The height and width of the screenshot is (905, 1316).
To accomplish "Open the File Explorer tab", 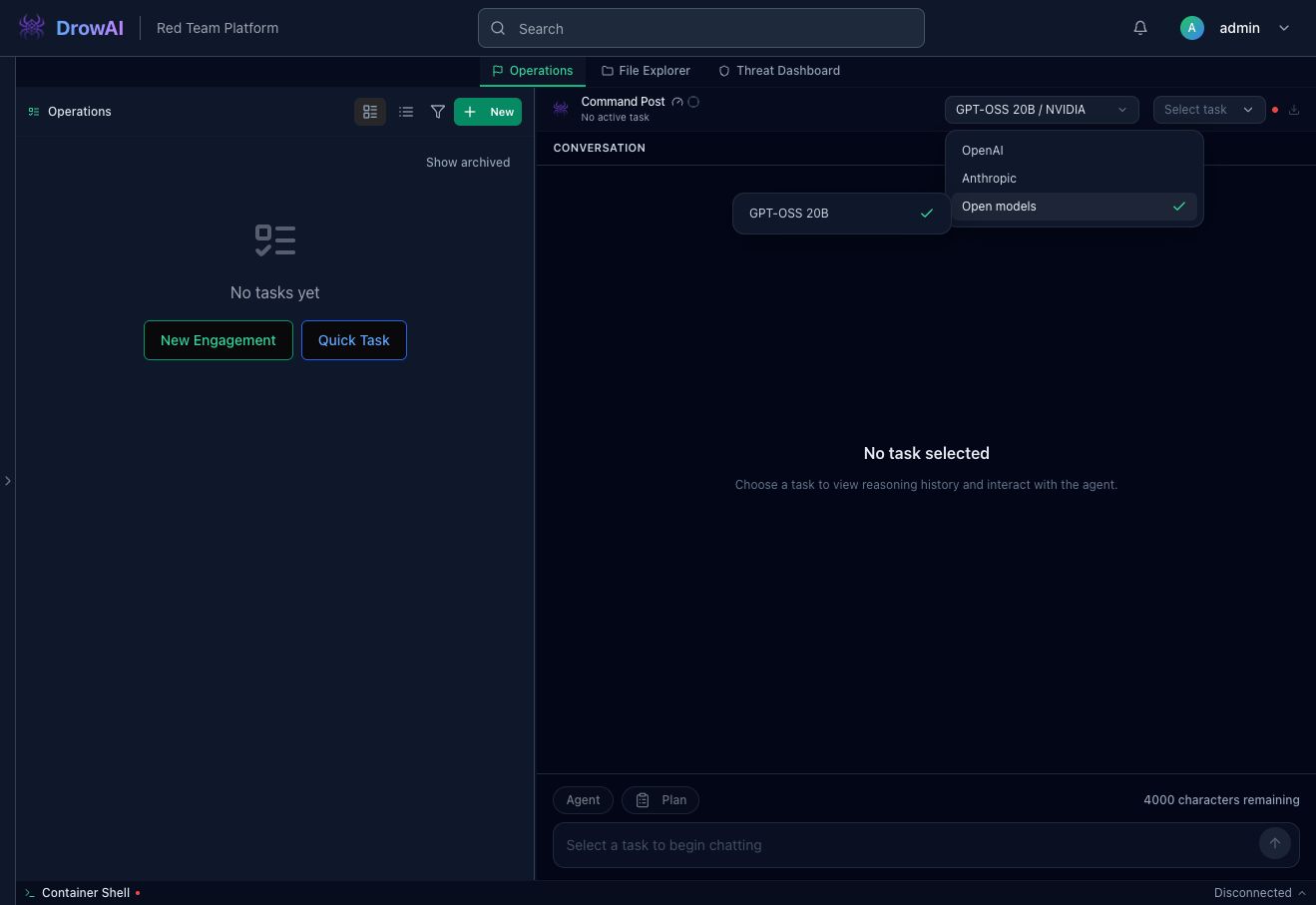I will pos(646,71).
